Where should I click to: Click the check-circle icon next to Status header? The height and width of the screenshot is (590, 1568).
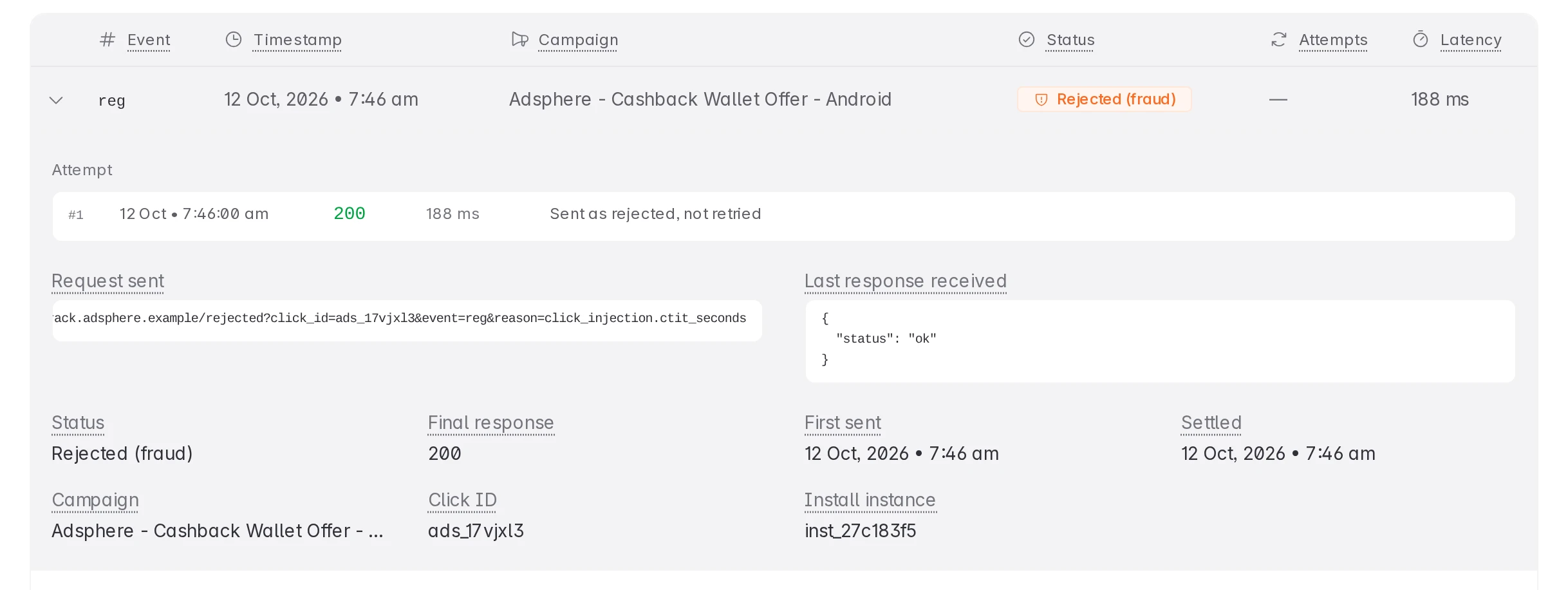1027,40
